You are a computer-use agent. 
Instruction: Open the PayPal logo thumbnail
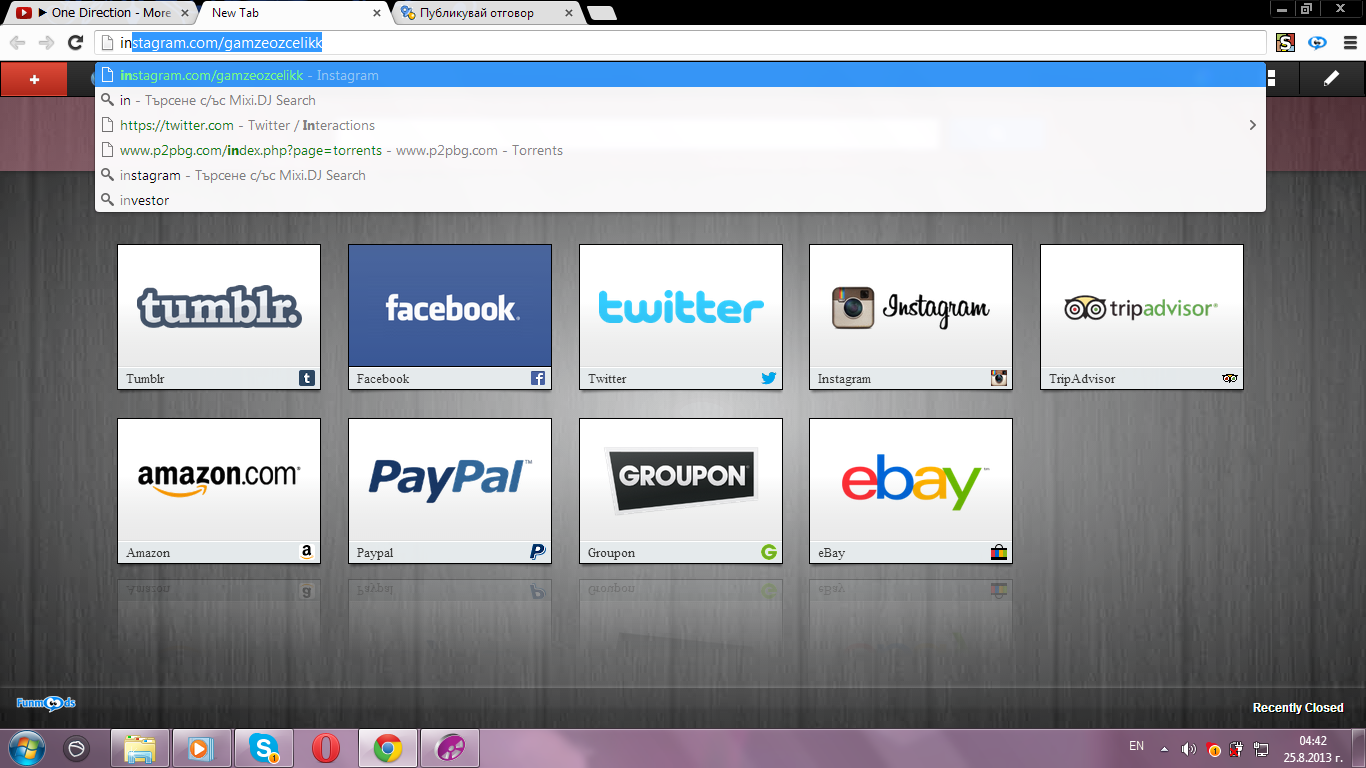click(450, 480)
